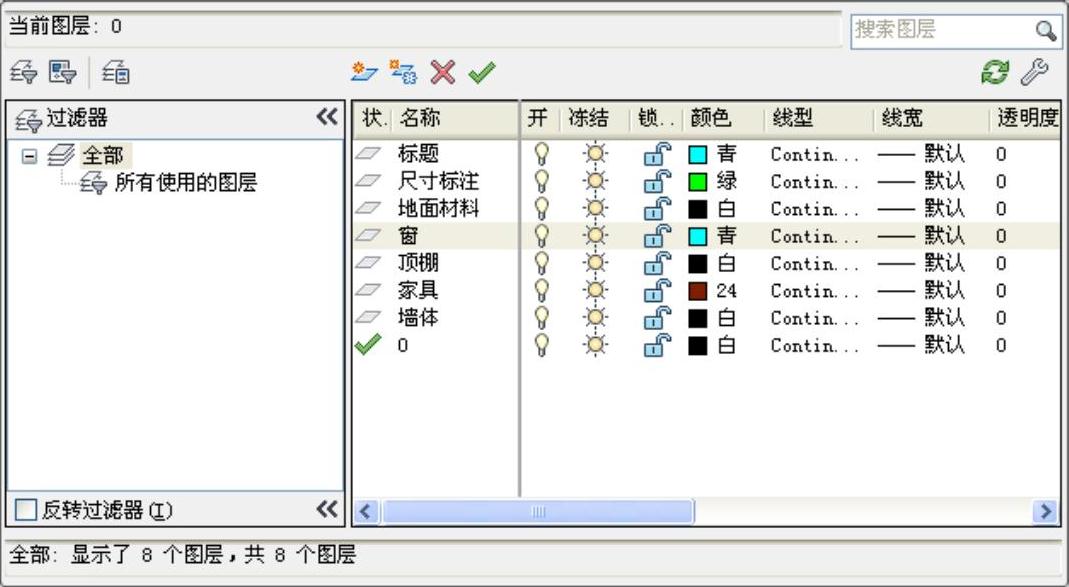
Task: Toggle the 反转过滤器 checkbox
Action: pos(26,511)
